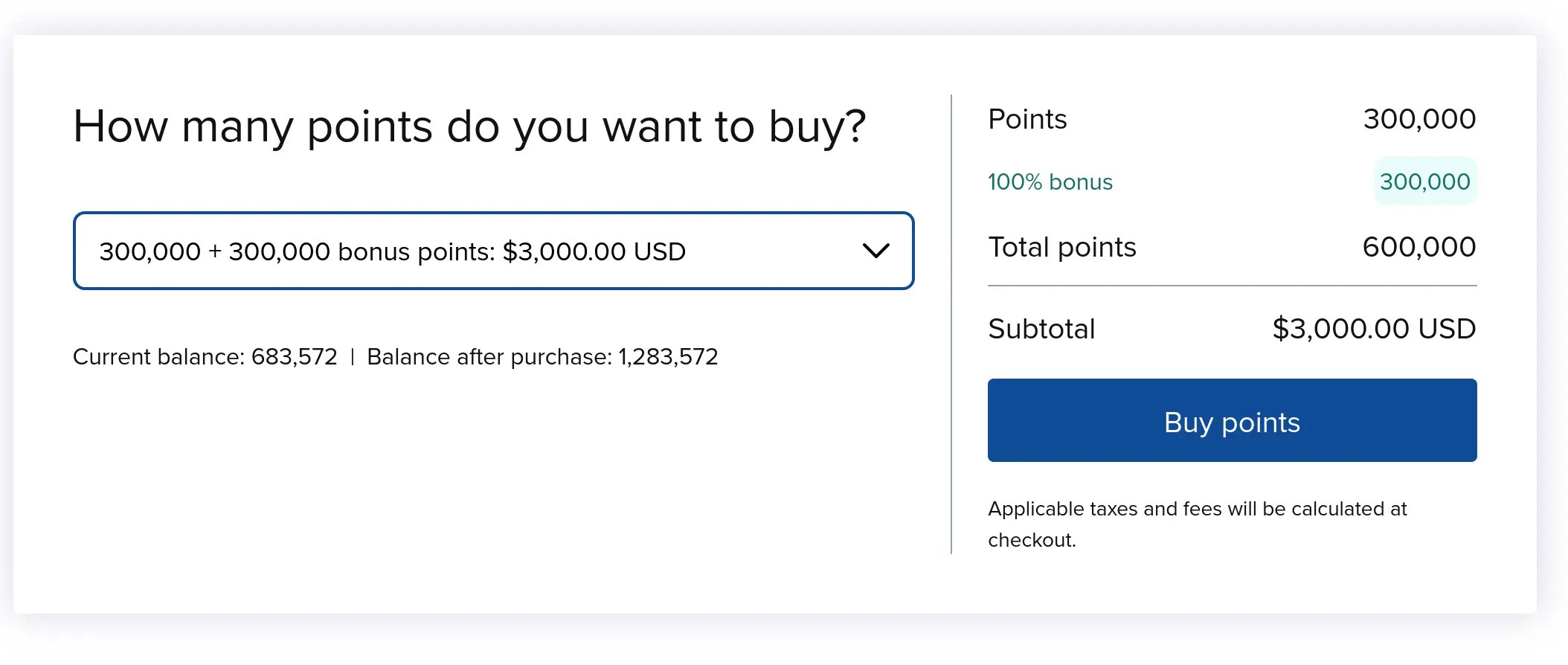
Task: Click the Subtotal label
Action: [1041, 329]
